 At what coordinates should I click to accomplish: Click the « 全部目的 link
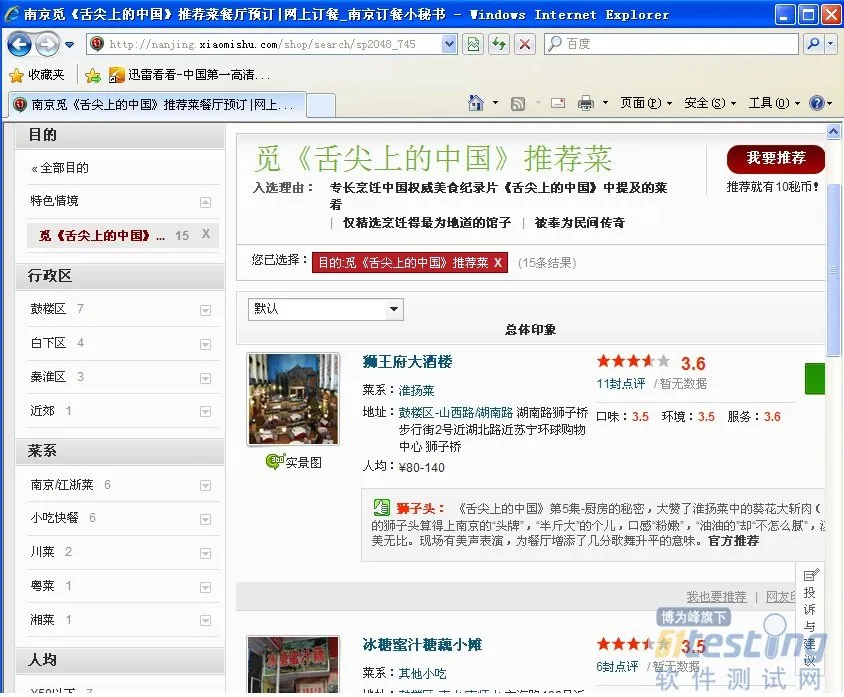coord(60,168)
